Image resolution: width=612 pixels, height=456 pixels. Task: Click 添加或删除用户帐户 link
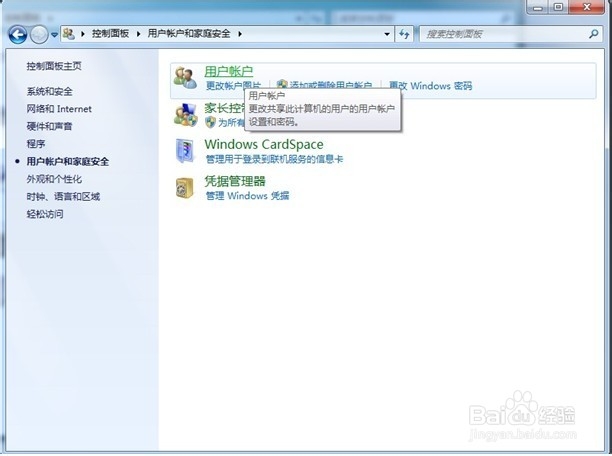(x=331, y=85)
